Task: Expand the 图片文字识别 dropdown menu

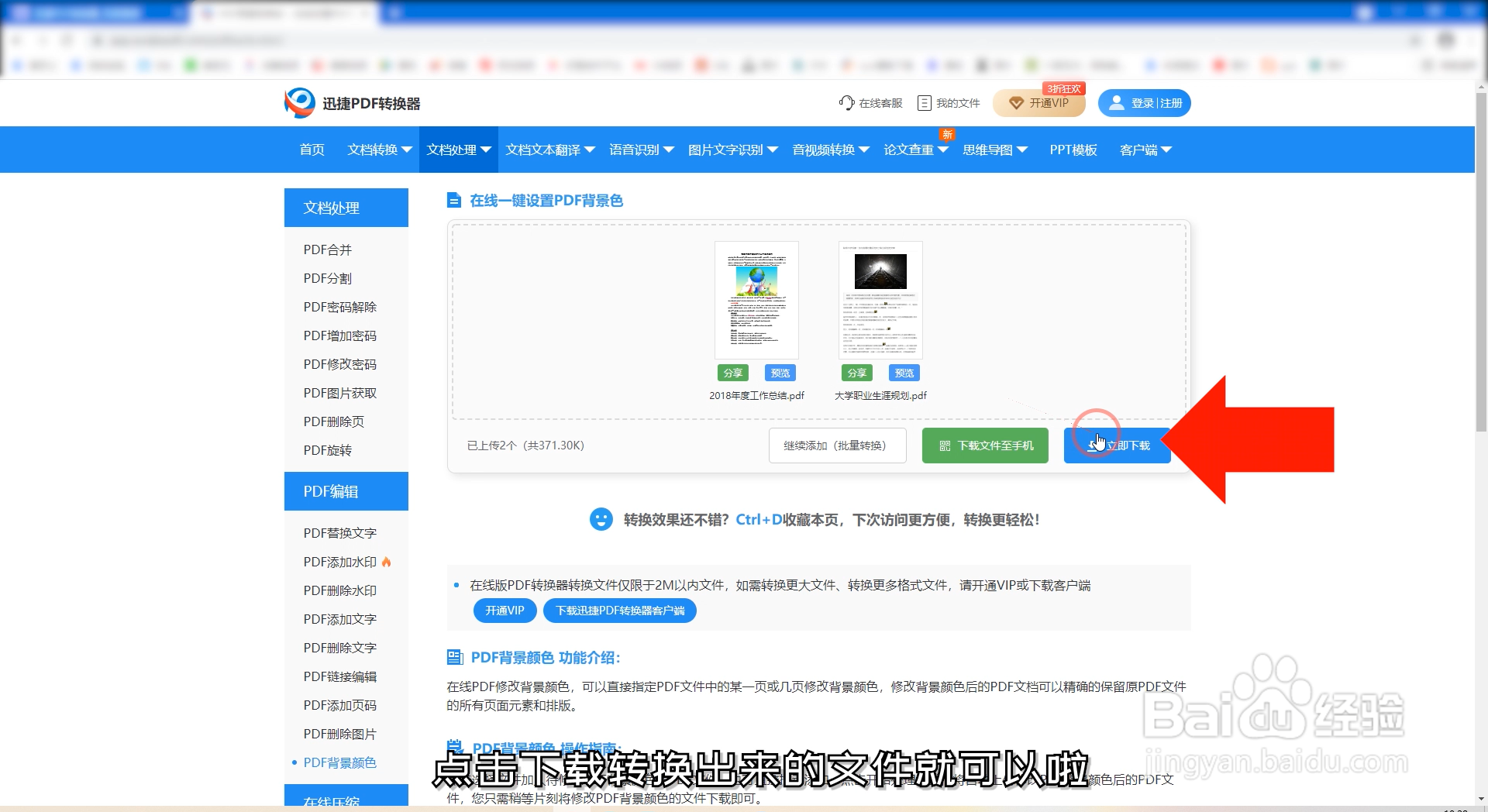Action: [x=773, y=150]
